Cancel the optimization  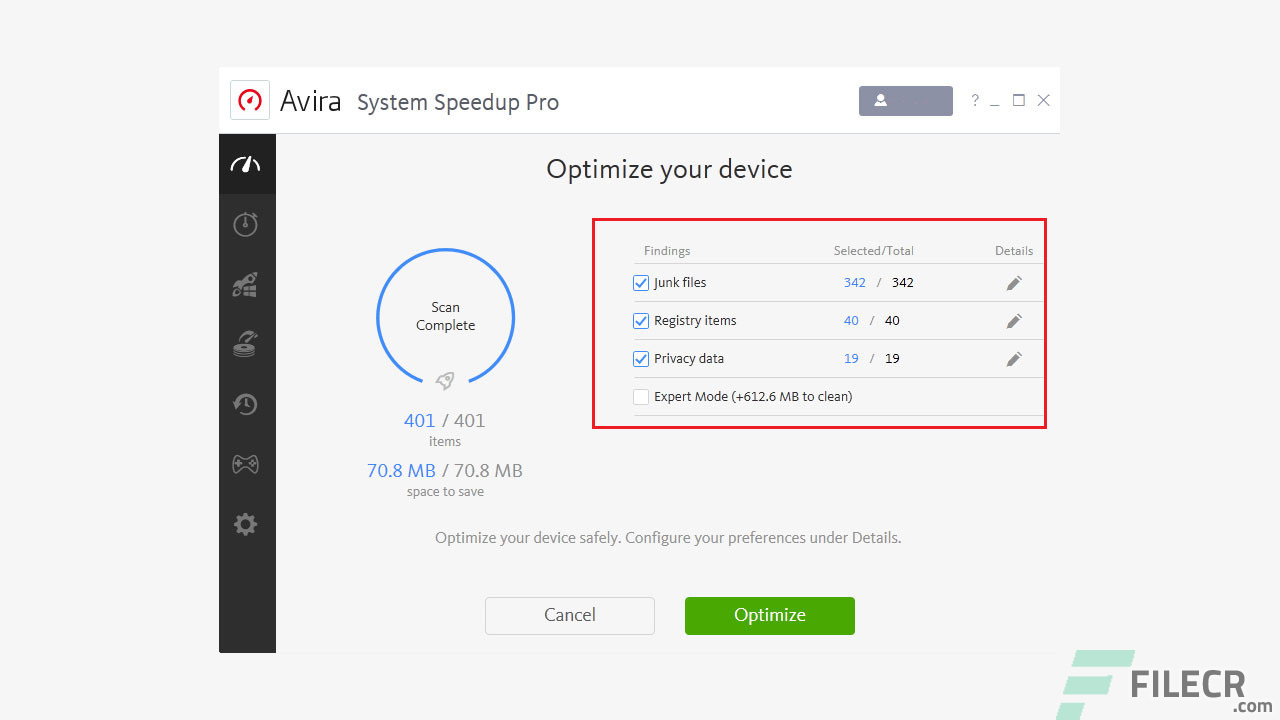[570, 615]
